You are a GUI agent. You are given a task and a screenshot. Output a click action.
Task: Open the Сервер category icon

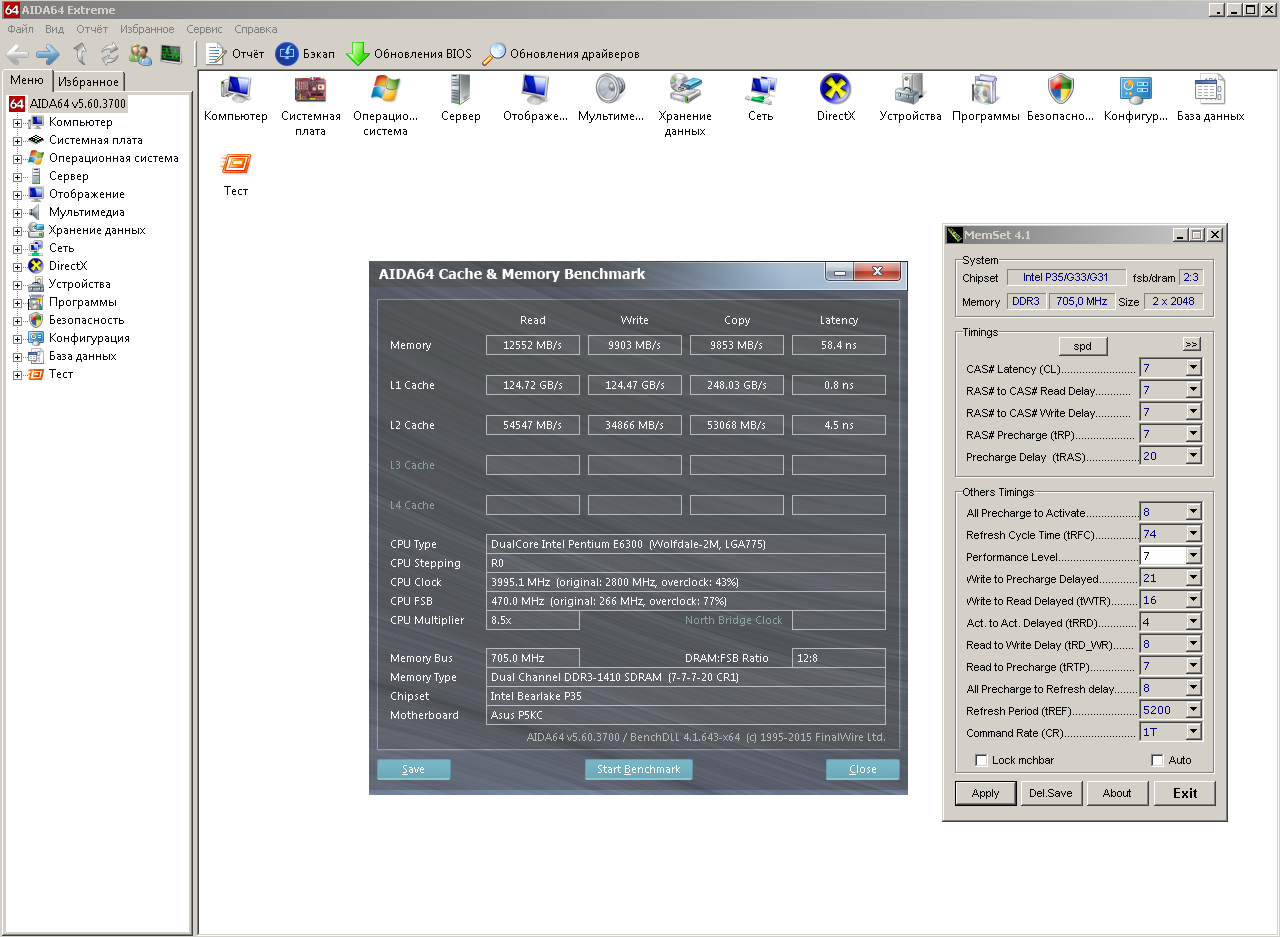(x=460, y=90)
